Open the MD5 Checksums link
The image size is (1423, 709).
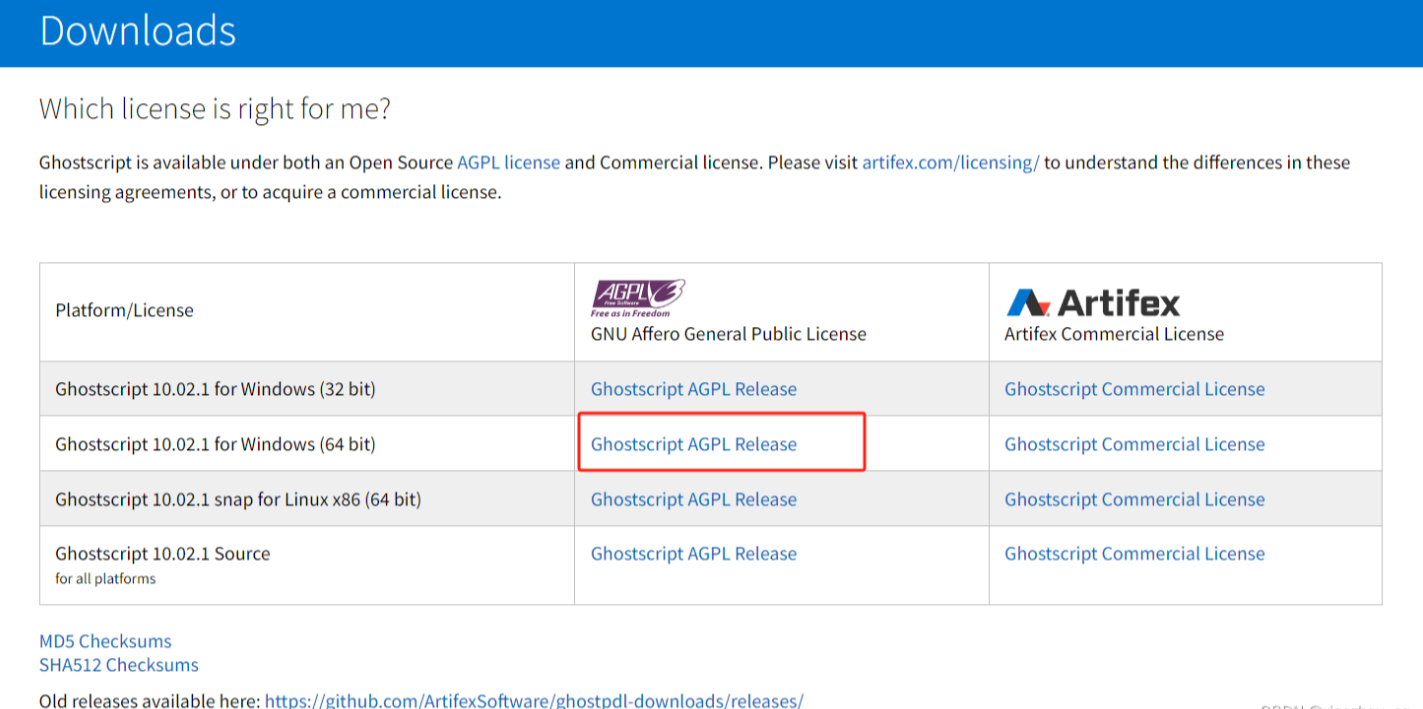(x=105, y=641)
